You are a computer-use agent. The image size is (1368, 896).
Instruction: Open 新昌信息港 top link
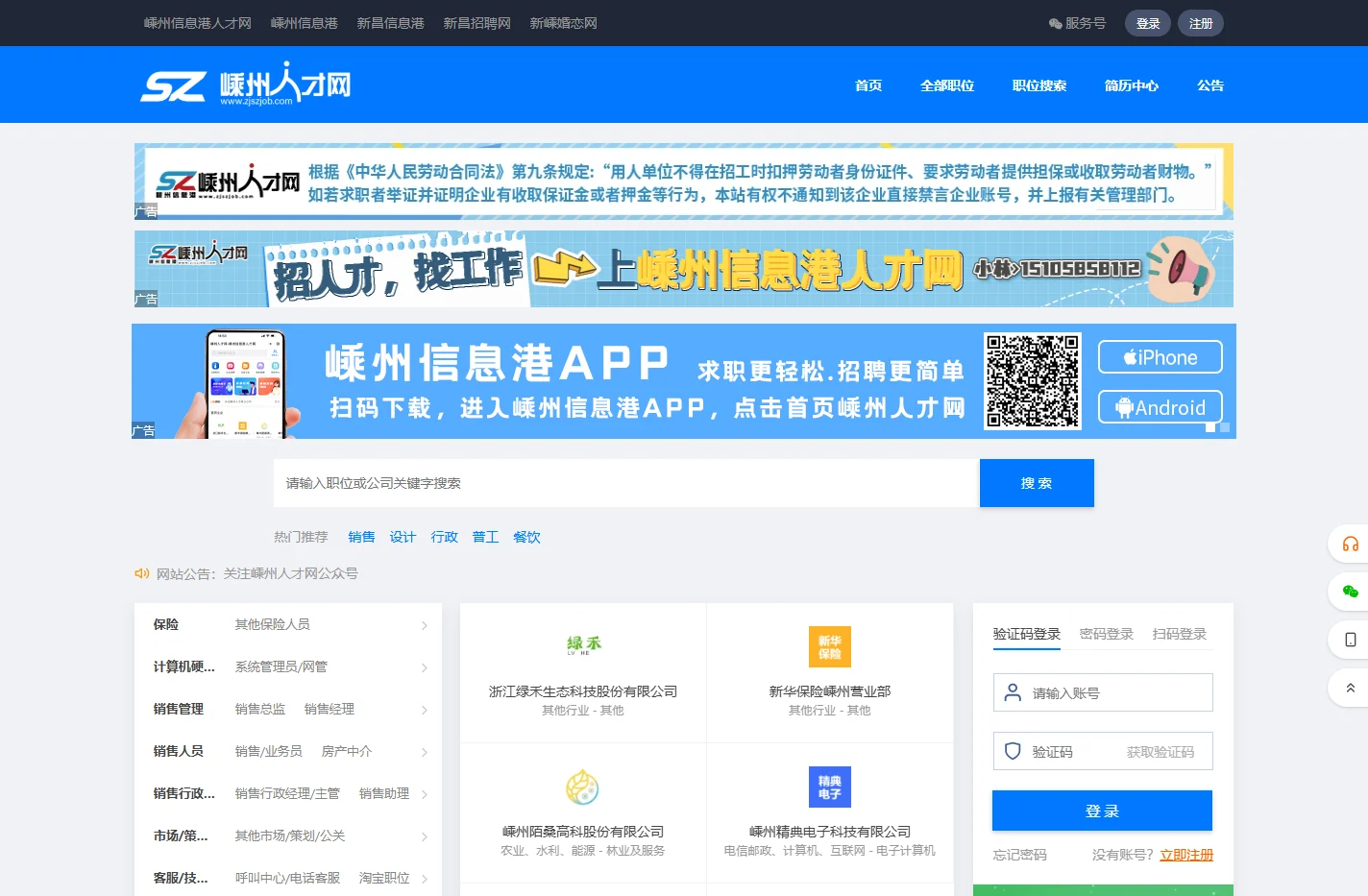(x=391, y=23)
